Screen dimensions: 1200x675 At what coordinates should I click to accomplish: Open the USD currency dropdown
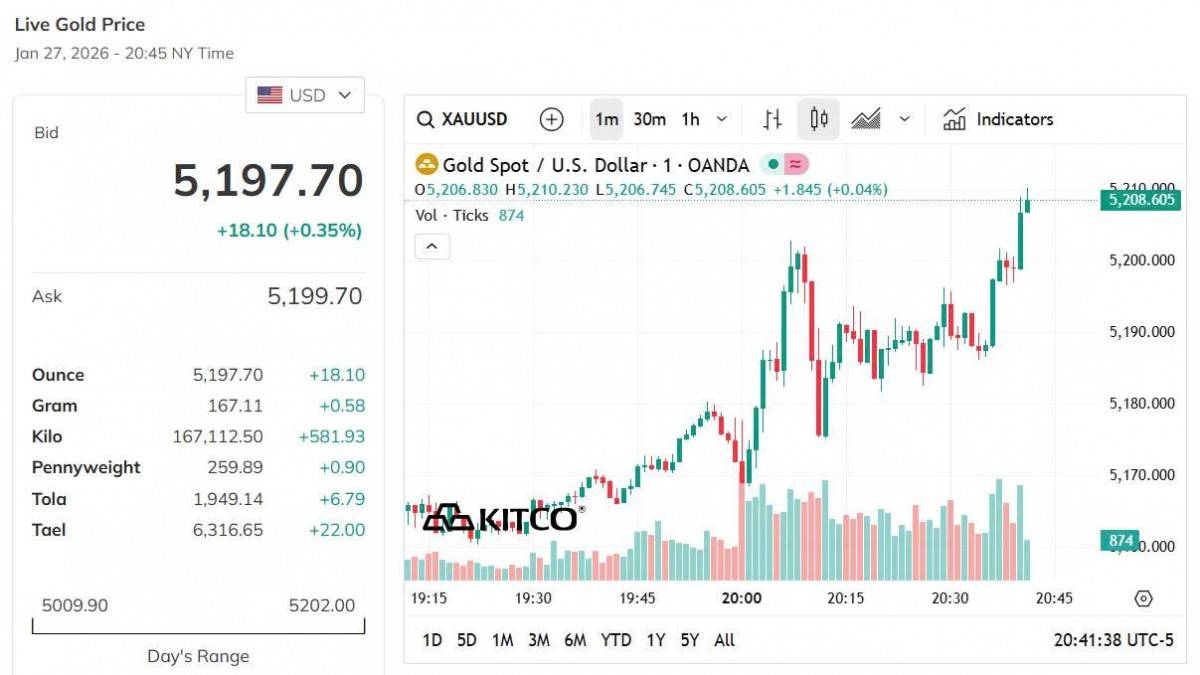click(305, 95)
